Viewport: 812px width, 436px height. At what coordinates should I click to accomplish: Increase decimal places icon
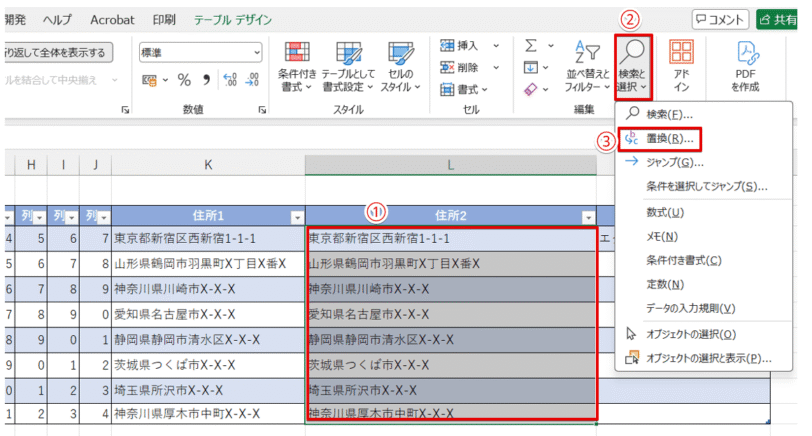coord(230,80)
